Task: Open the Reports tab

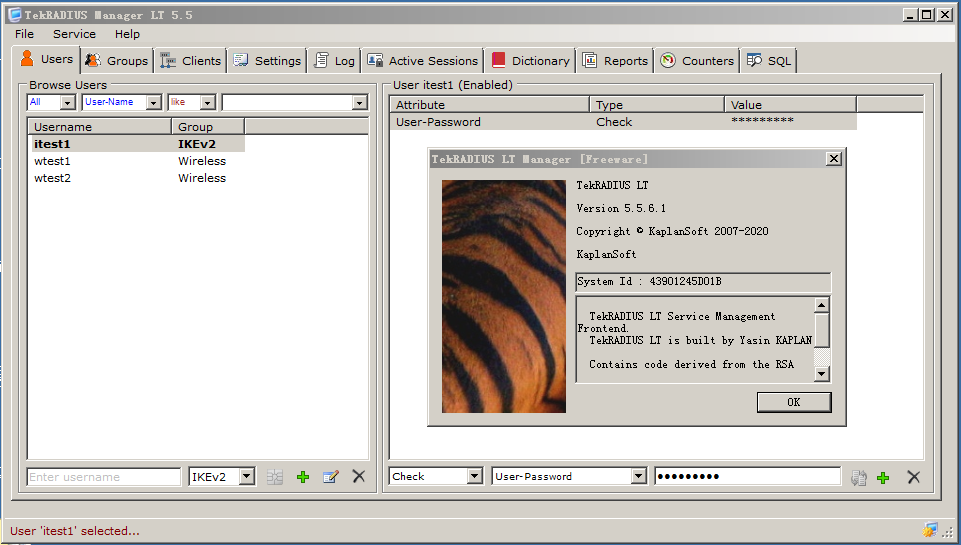Action: (615, 61)
